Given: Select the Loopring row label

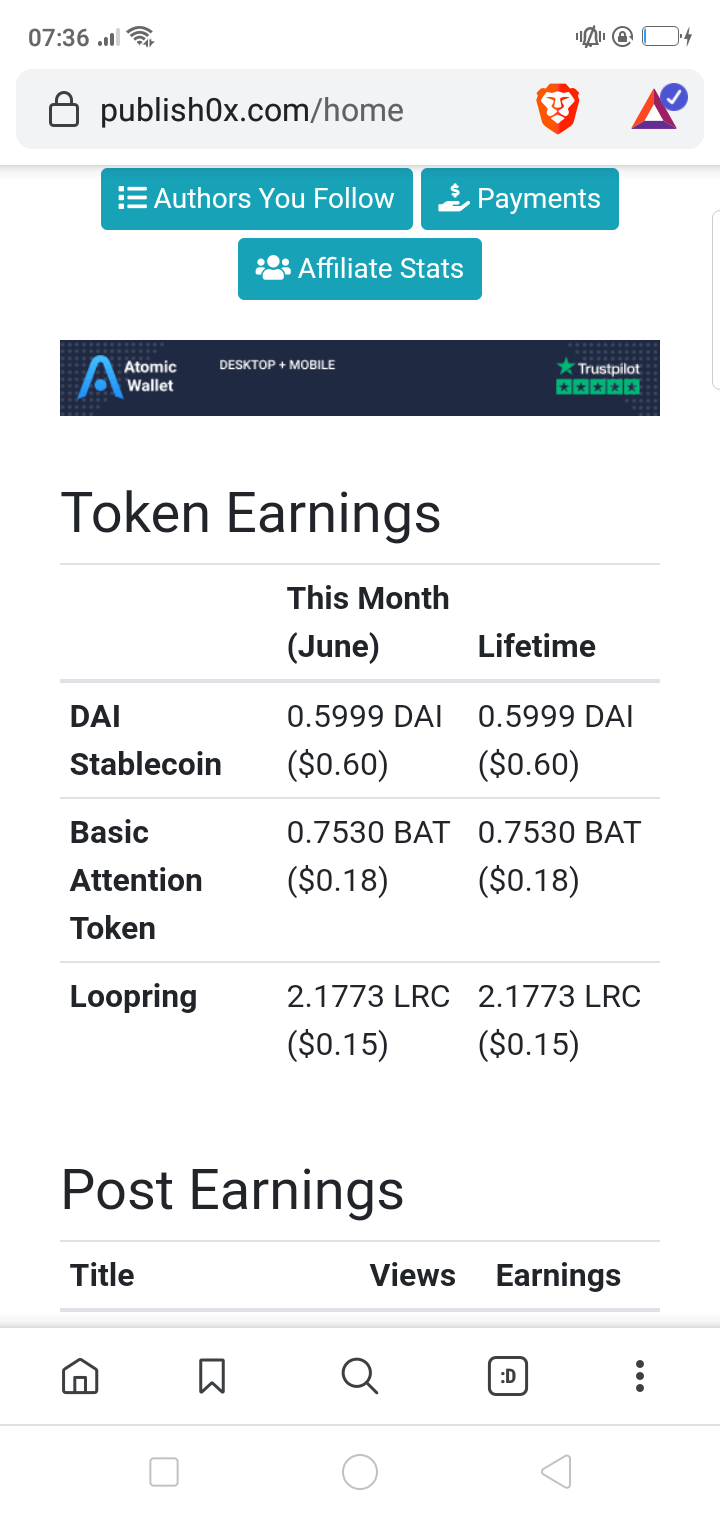Looking at the screenshot, I should tap(134, 997).
